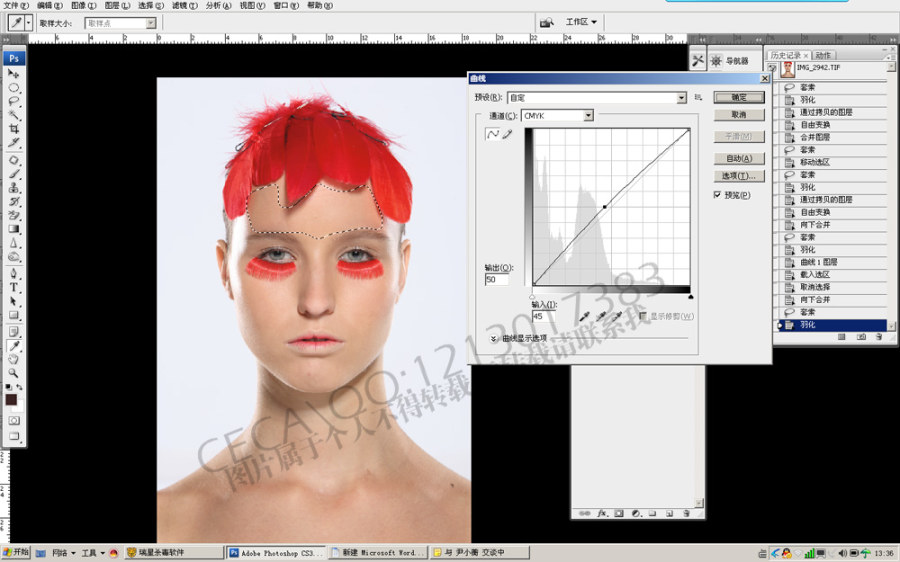Toggle Quick Mask mode icon
Image resolution: width=900 pixels, height=562 pixels.
pyautogui.click(x=14, y=421)
